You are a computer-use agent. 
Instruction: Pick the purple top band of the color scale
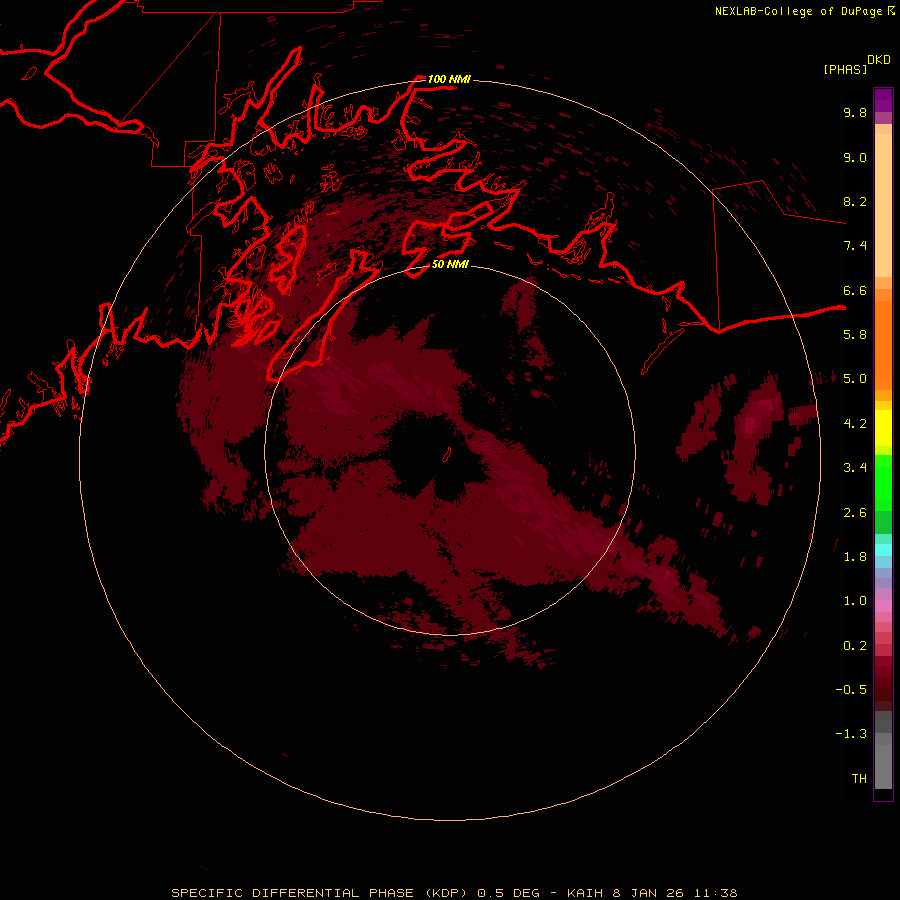[x=883, y=100]
